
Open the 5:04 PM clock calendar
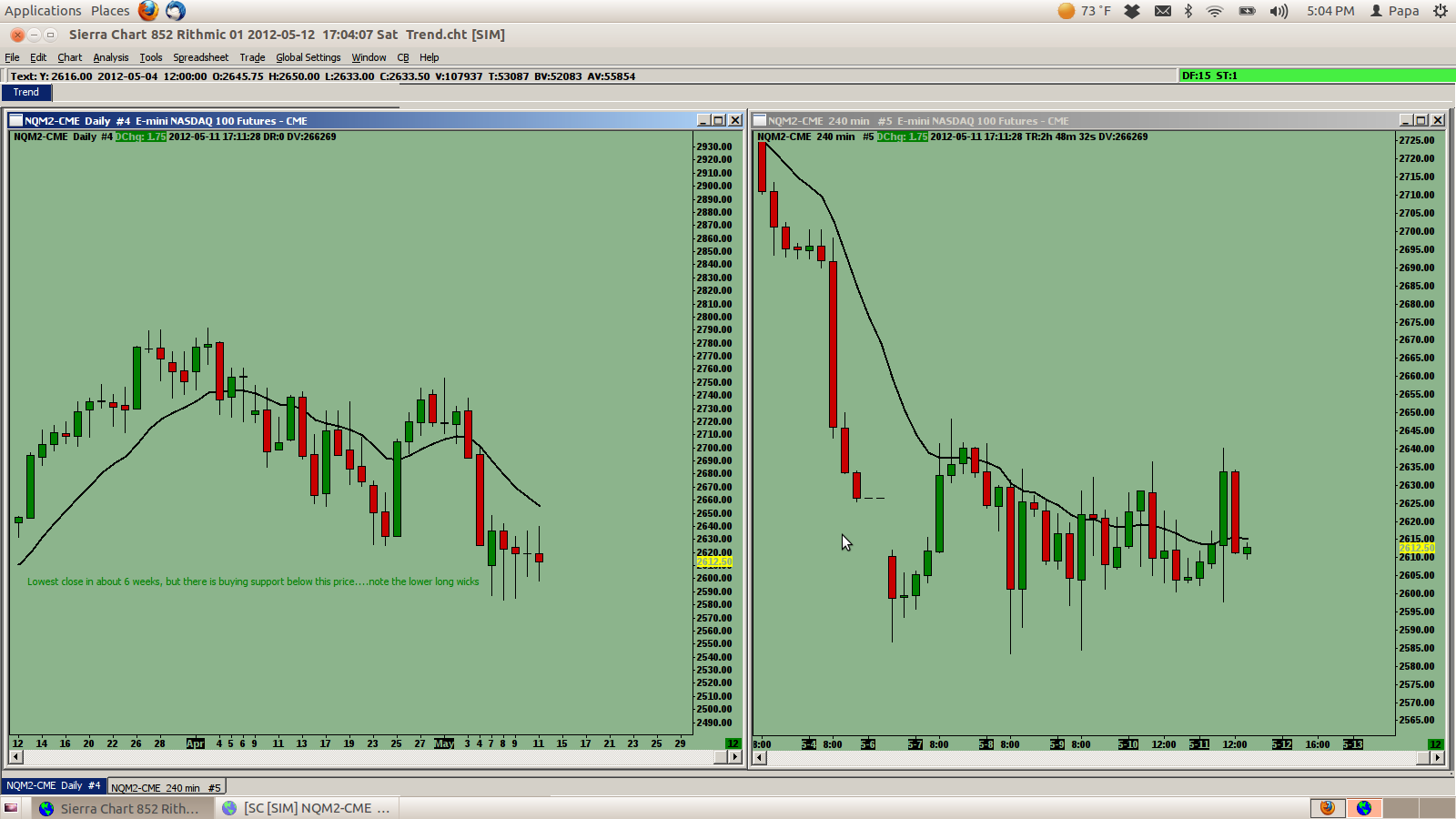[1330, 11]
